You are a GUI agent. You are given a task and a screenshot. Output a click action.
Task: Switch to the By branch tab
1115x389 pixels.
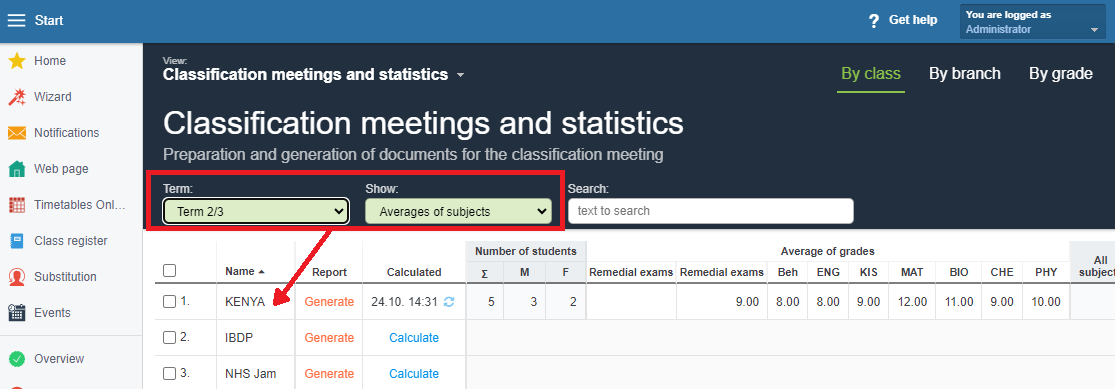(x=964, y=73)
